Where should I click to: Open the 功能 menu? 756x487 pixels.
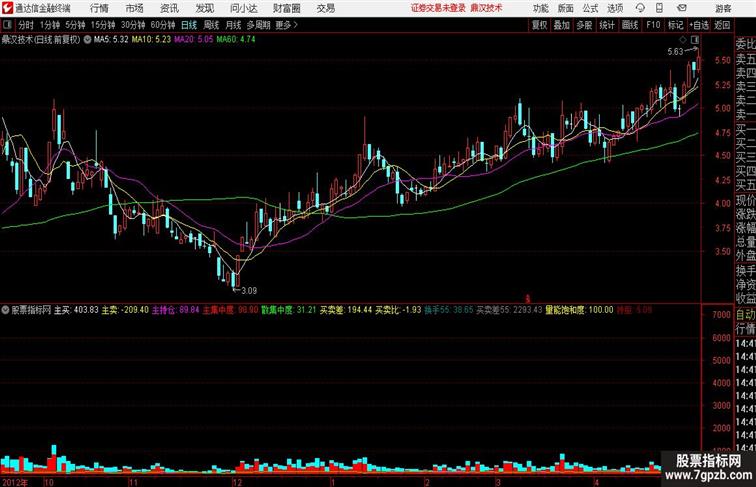pos(540,8)
